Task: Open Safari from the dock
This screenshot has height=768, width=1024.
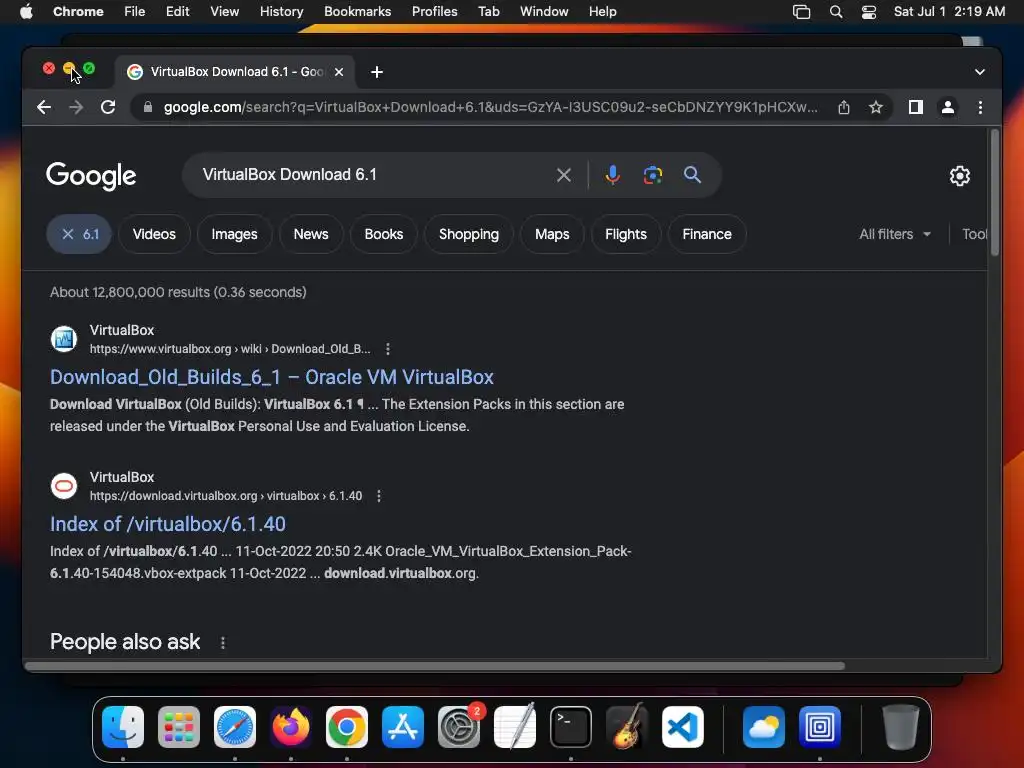Action: click(x=235, y=727)
